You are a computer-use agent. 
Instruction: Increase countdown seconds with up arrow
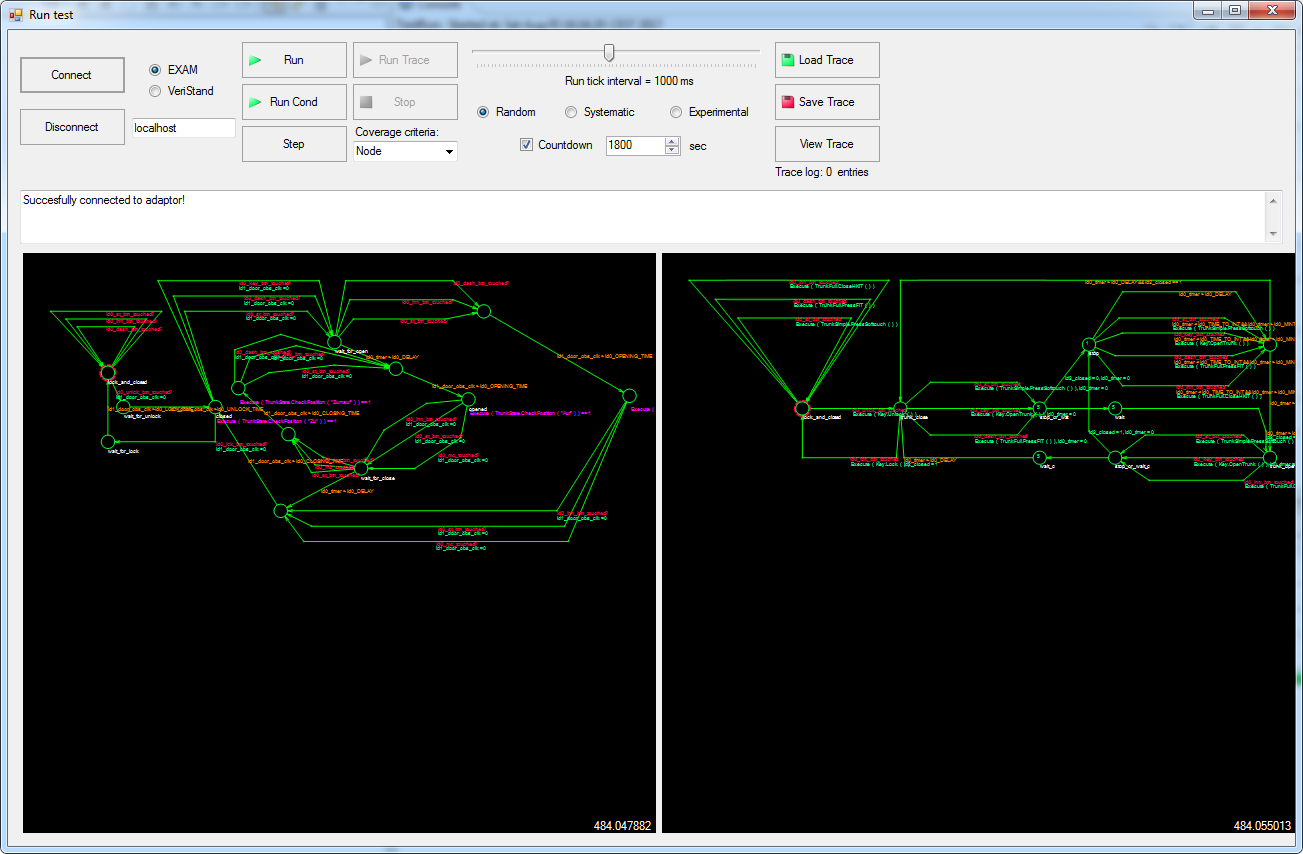(672, 141)
